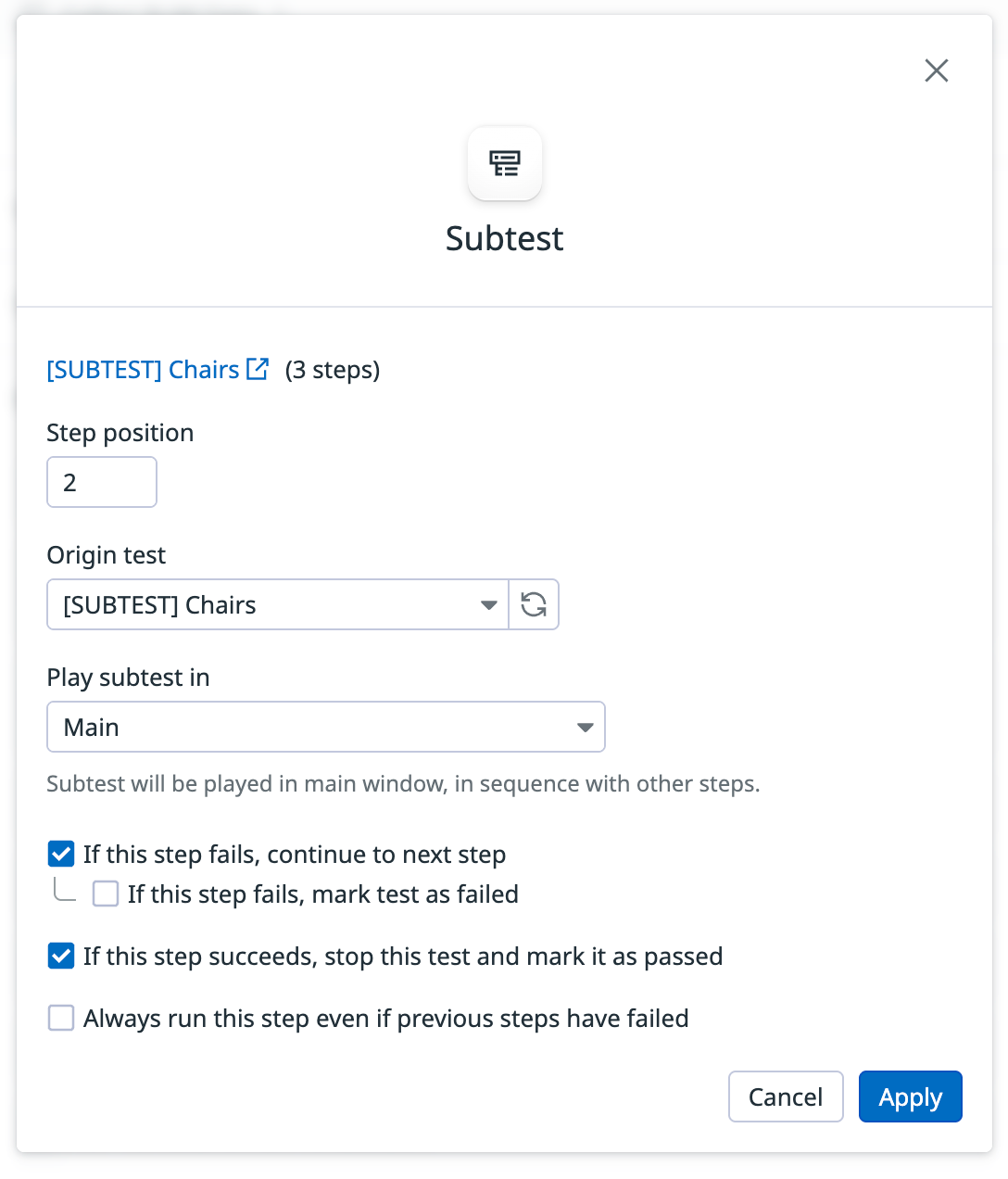Click the Origin test label
1008x1179 pixels.
point(107,555)
